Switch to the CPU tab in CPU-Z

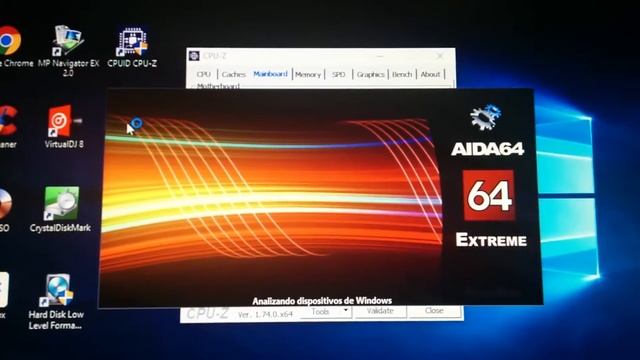(x=203, y=74)
